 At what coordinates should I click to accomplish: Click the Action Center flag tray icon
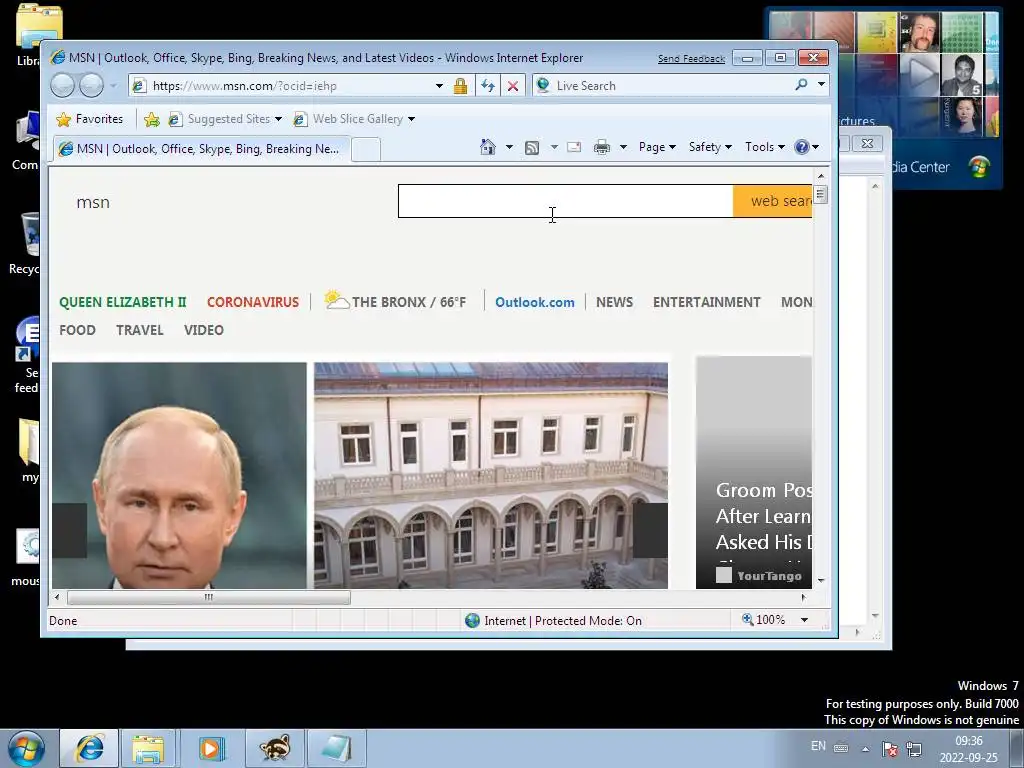889,749
